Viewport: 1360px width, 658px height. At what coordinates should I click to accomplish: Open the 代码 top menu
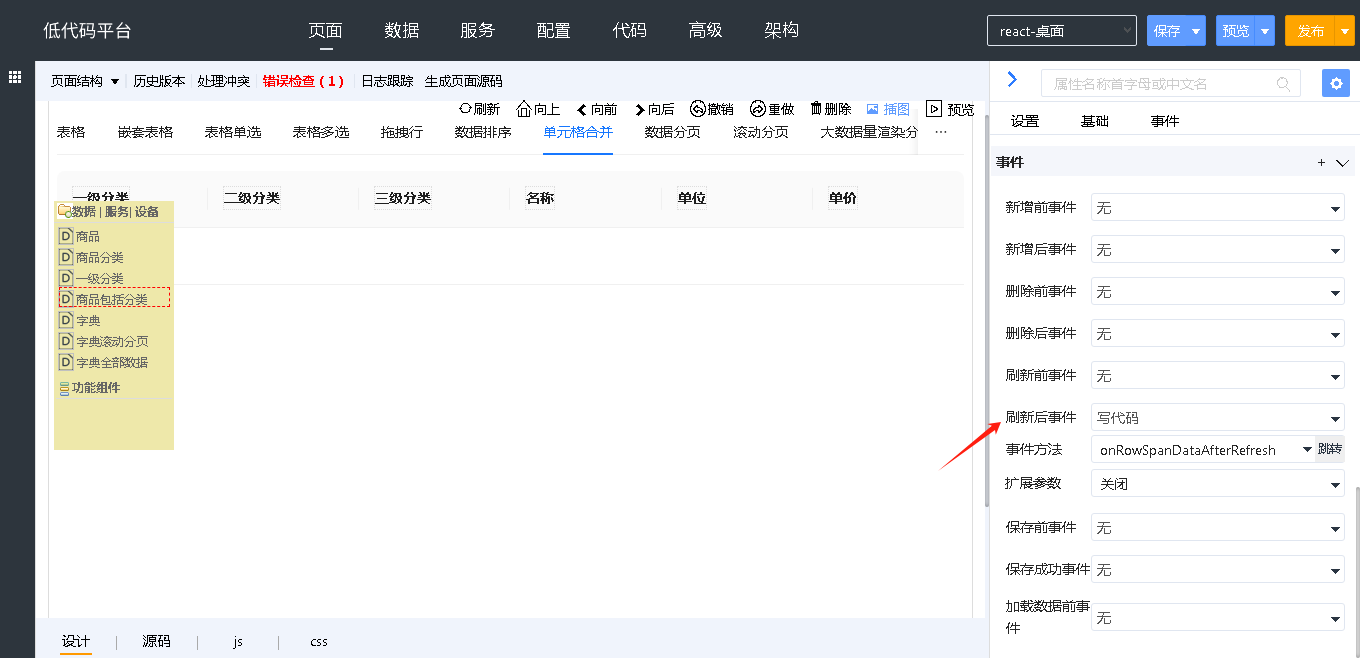(x=630, y=30)
